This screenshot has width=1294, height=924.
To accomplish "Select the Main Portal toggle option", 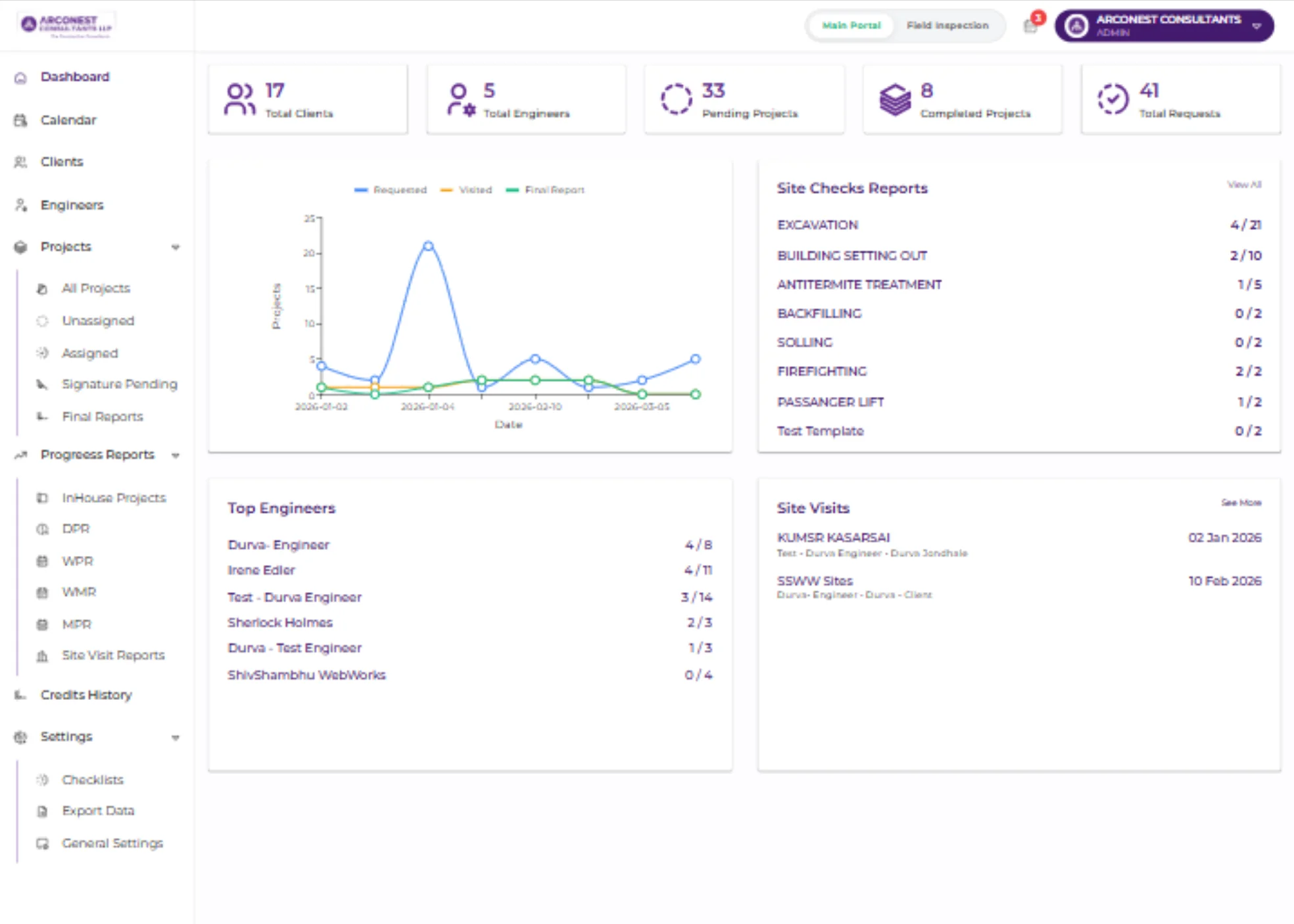I will (x=851, y=26).
